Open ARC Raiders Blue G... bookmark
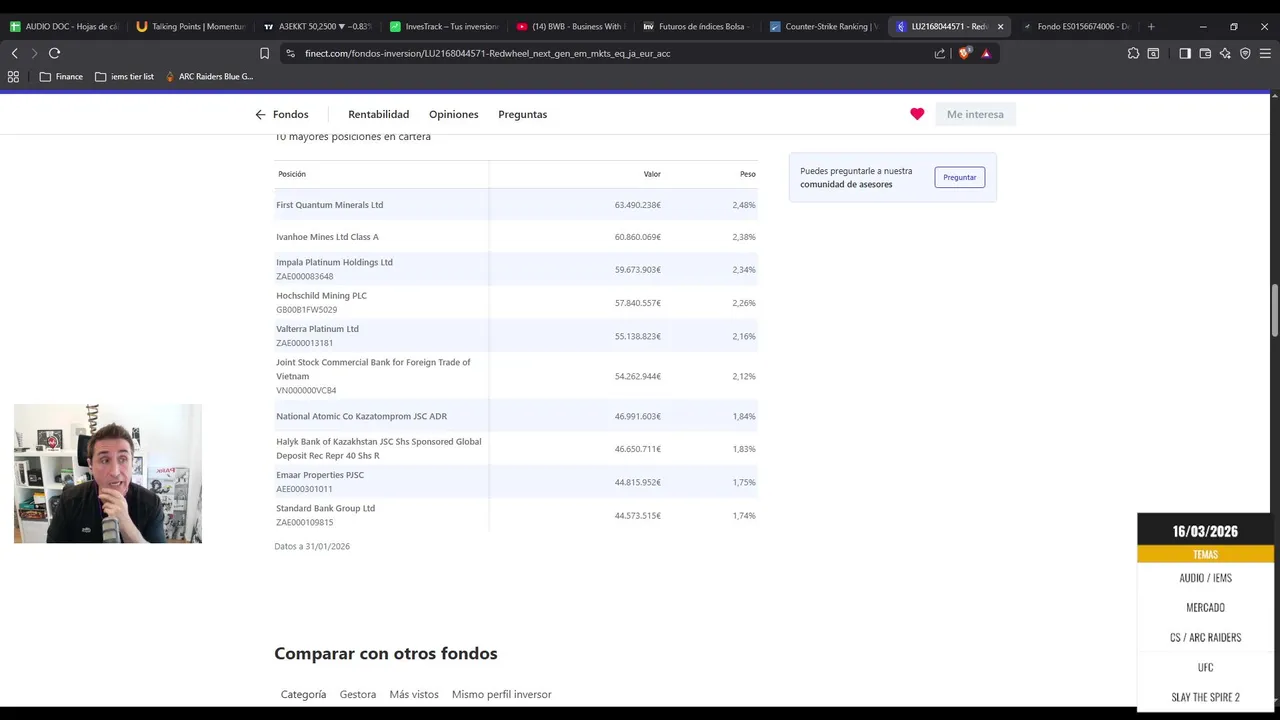Image resolution: width=1280 pixels, height=720 pixels. pyautogui.click(x=208, y=76)
